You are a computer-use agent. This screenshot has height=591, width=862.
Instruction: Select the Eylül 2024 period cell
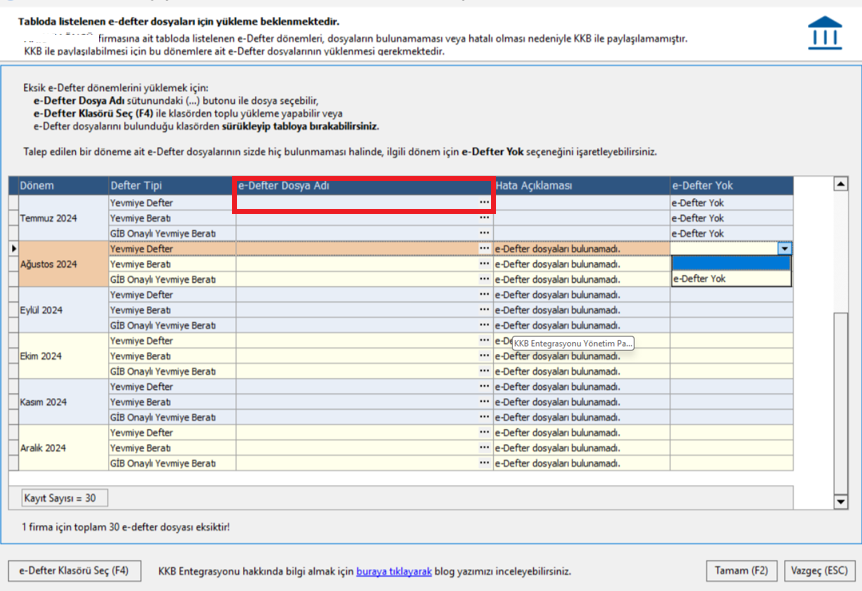coord(63,310)
